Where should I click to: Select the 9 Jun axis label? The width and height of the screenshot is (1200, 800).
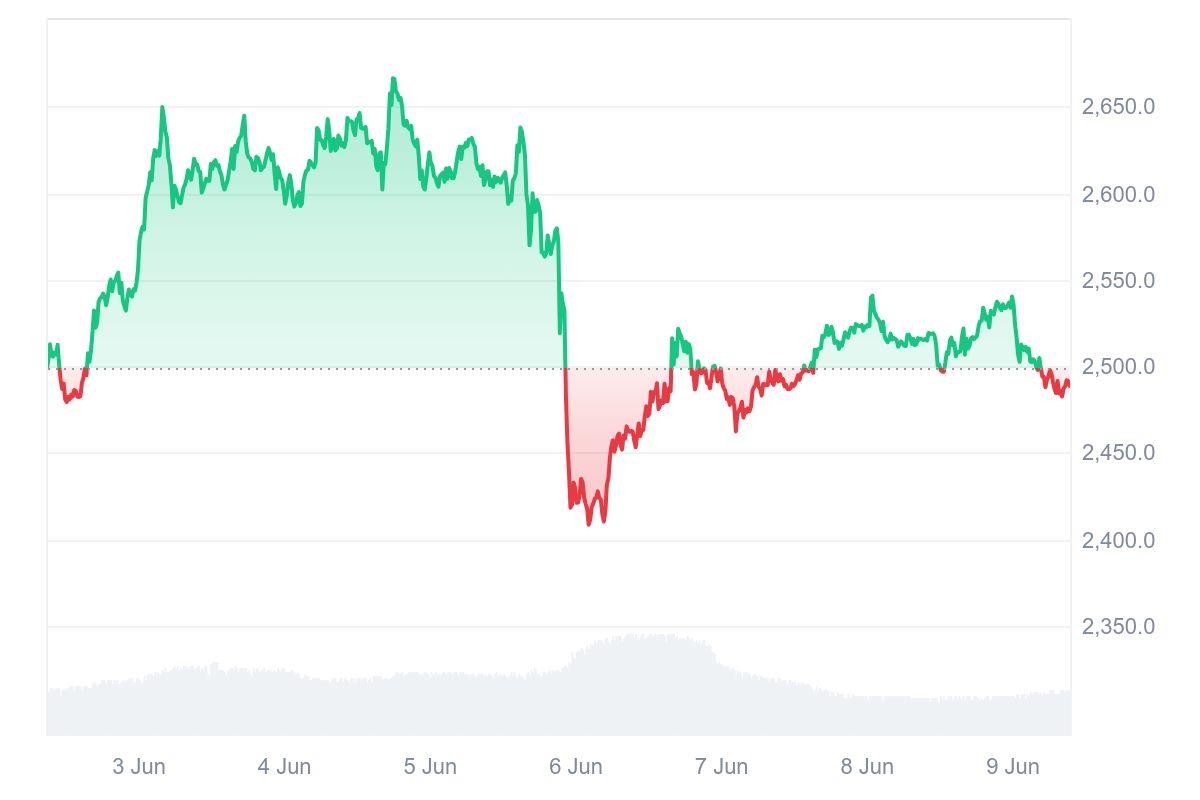[1013, 767]
